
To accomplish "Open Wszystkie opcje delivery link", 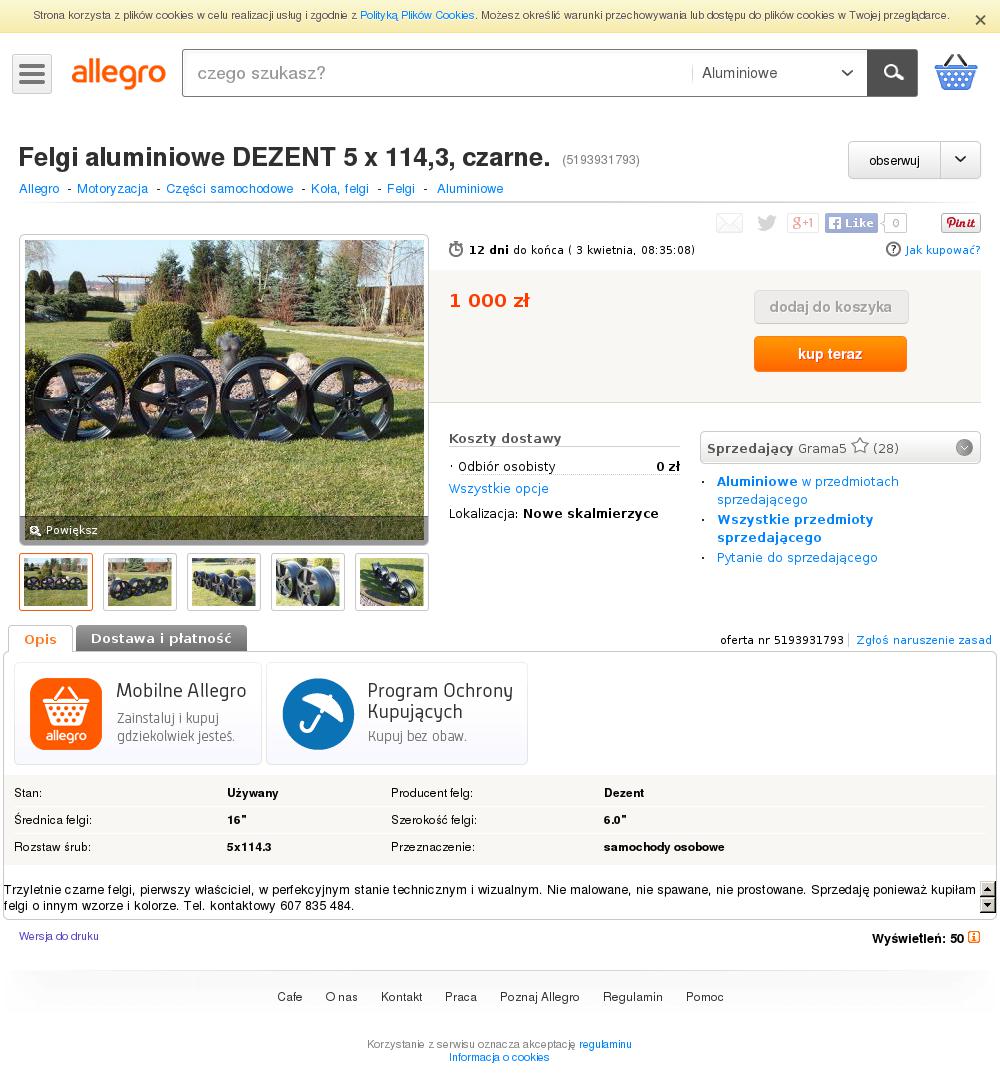I will coord(499,488).
